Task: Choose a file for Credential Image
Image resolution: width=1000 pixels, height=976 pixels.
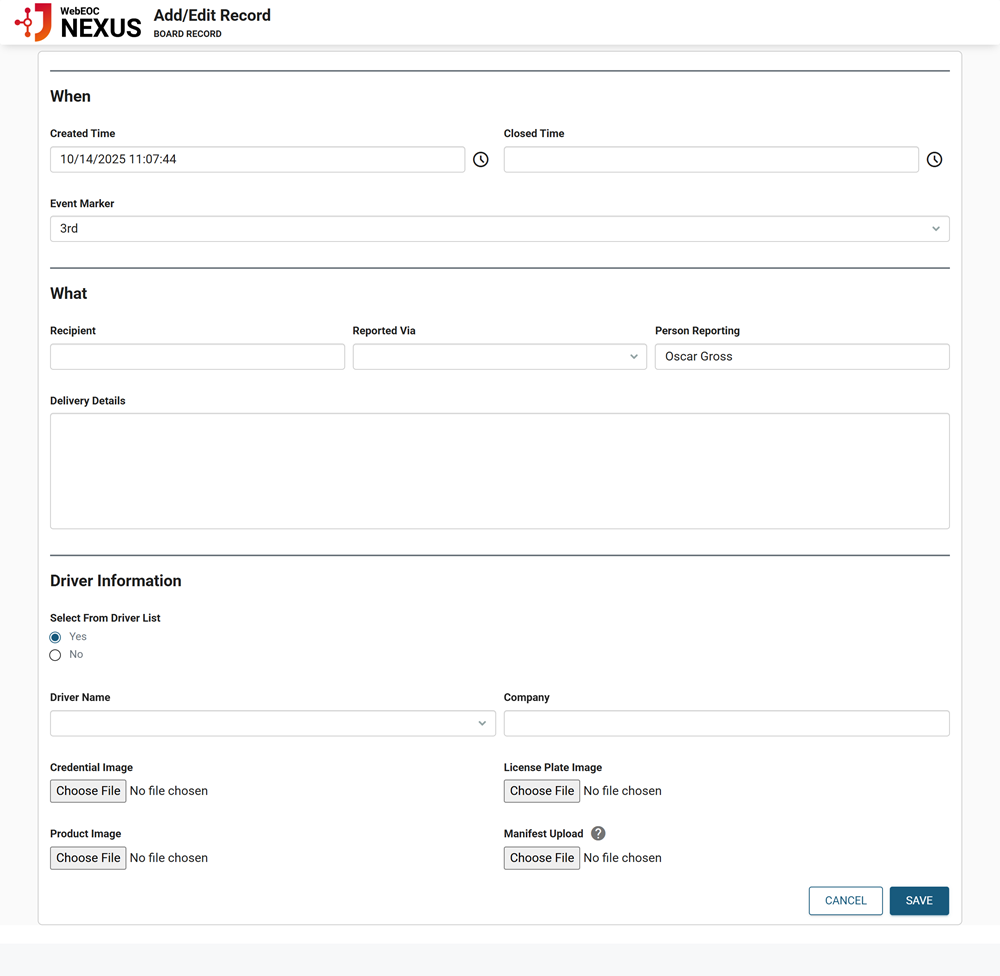Action: [88, 791]
